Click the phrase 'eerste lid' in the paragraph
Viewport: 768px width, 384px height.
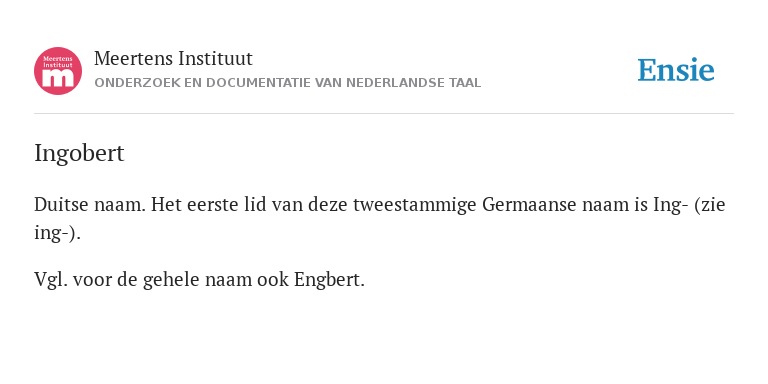226,205
